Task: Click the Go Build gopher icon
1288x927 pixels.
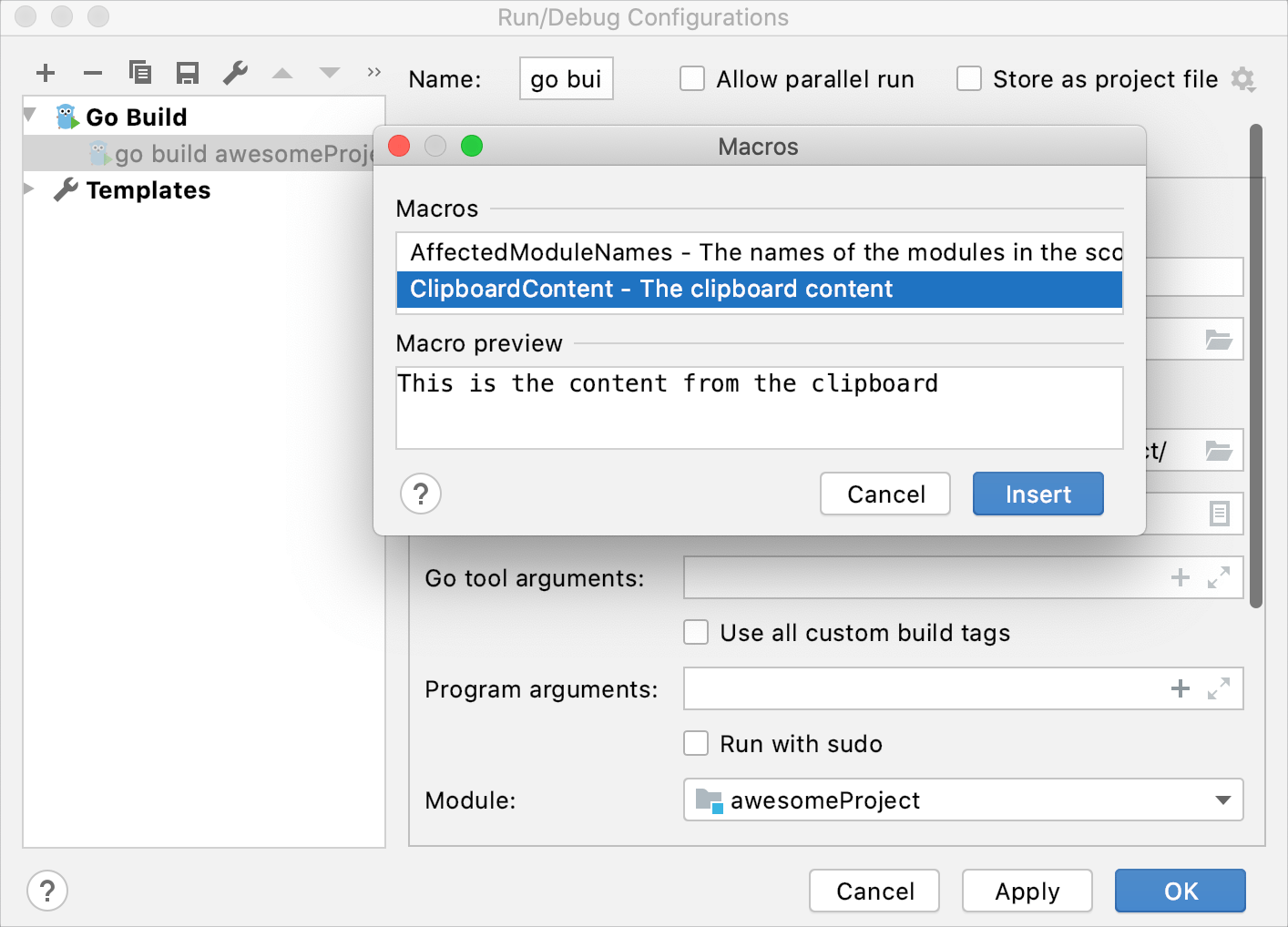Action: click(x=67, y=117)
